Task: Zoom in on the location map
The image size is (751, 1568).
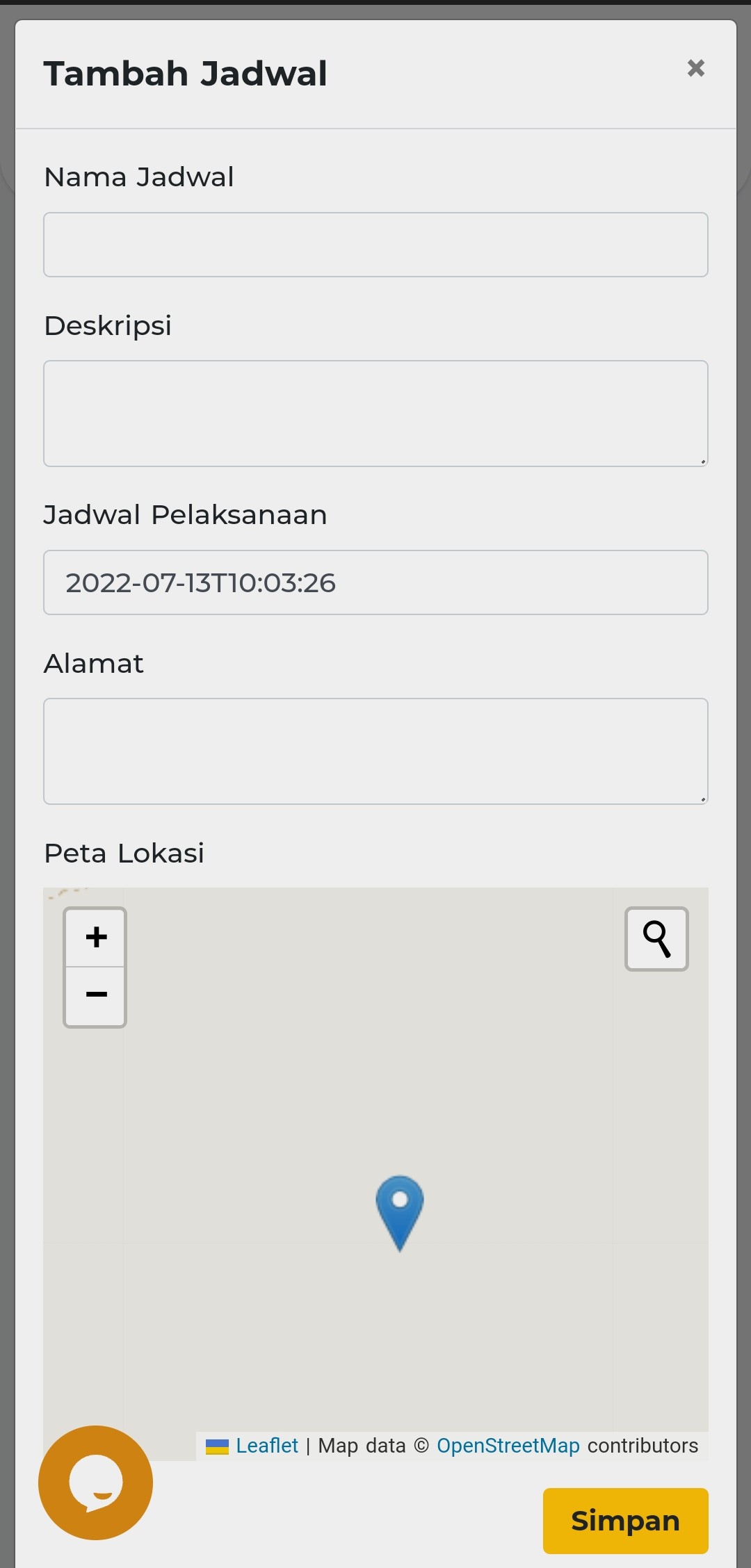Action: [x=95, y=937]
